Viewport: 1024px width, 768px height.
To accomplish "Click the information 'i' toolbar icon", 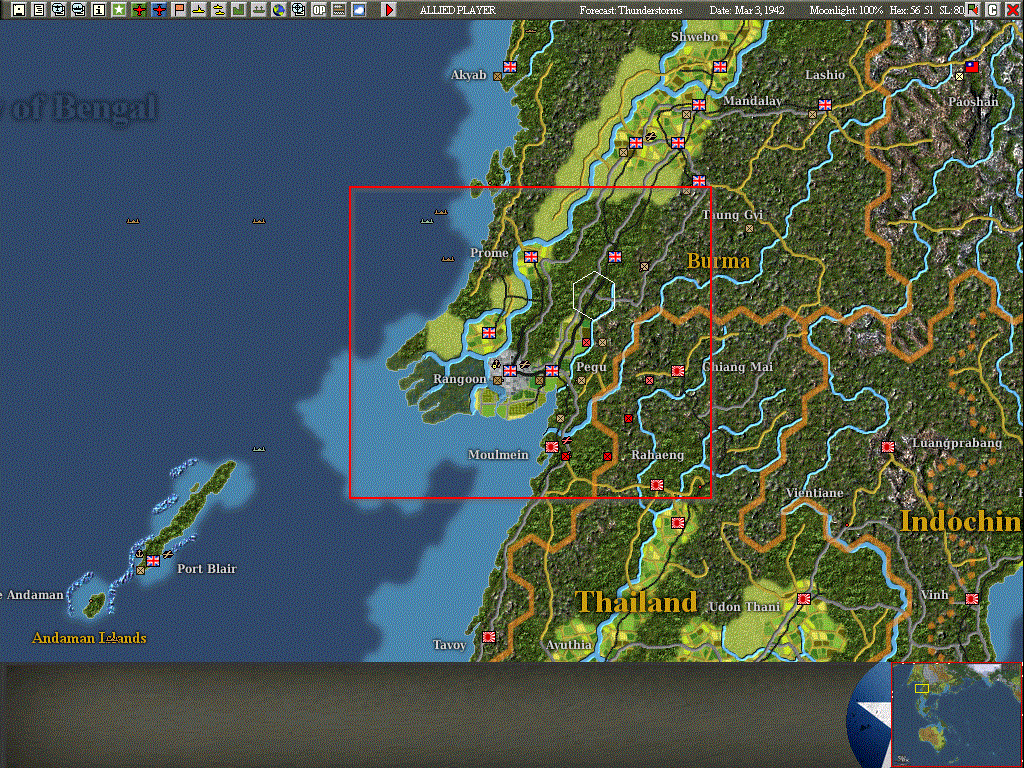I will tap(99, 10).
